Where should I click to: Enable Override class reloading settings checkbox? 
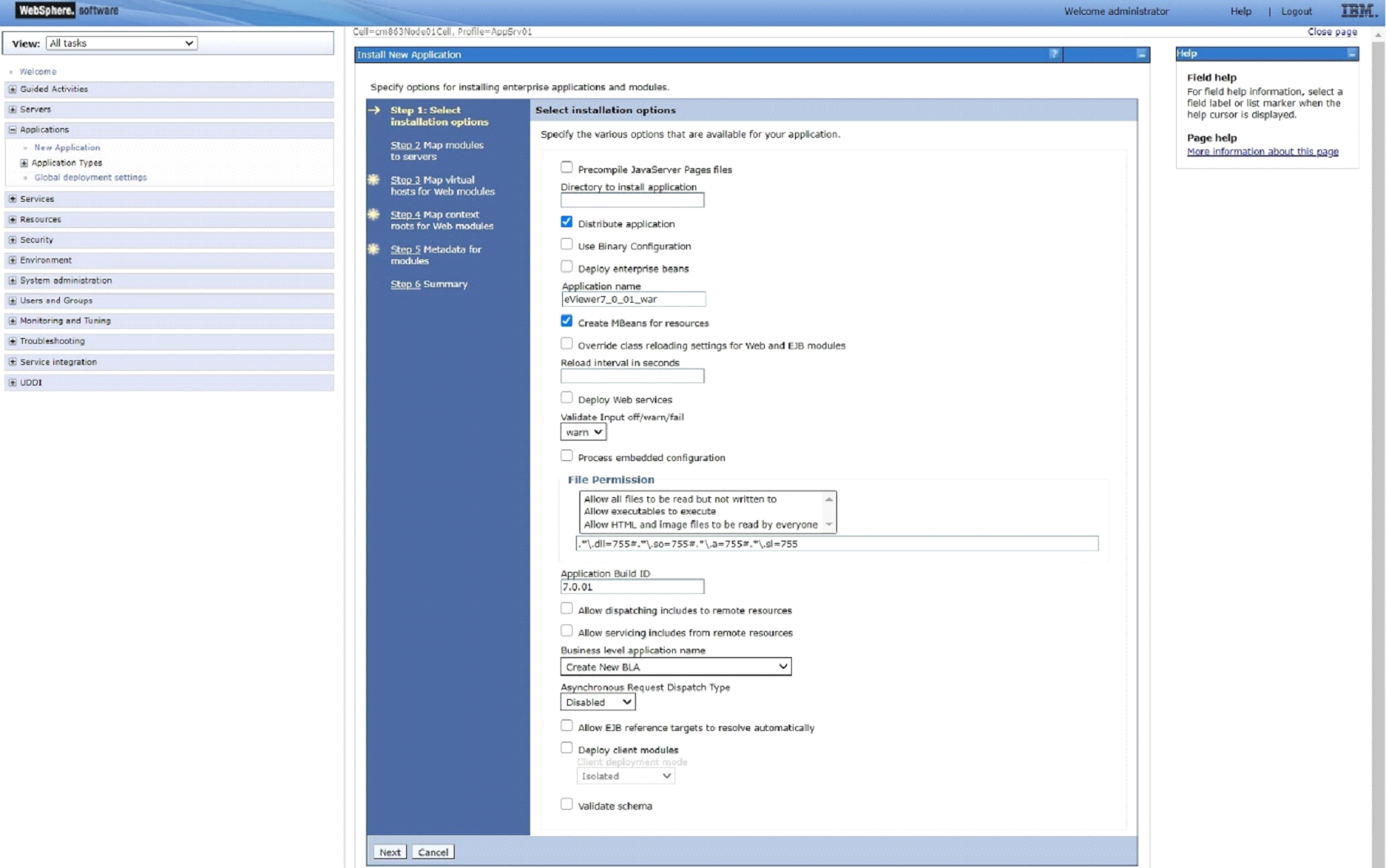click(x=566, y=344)
